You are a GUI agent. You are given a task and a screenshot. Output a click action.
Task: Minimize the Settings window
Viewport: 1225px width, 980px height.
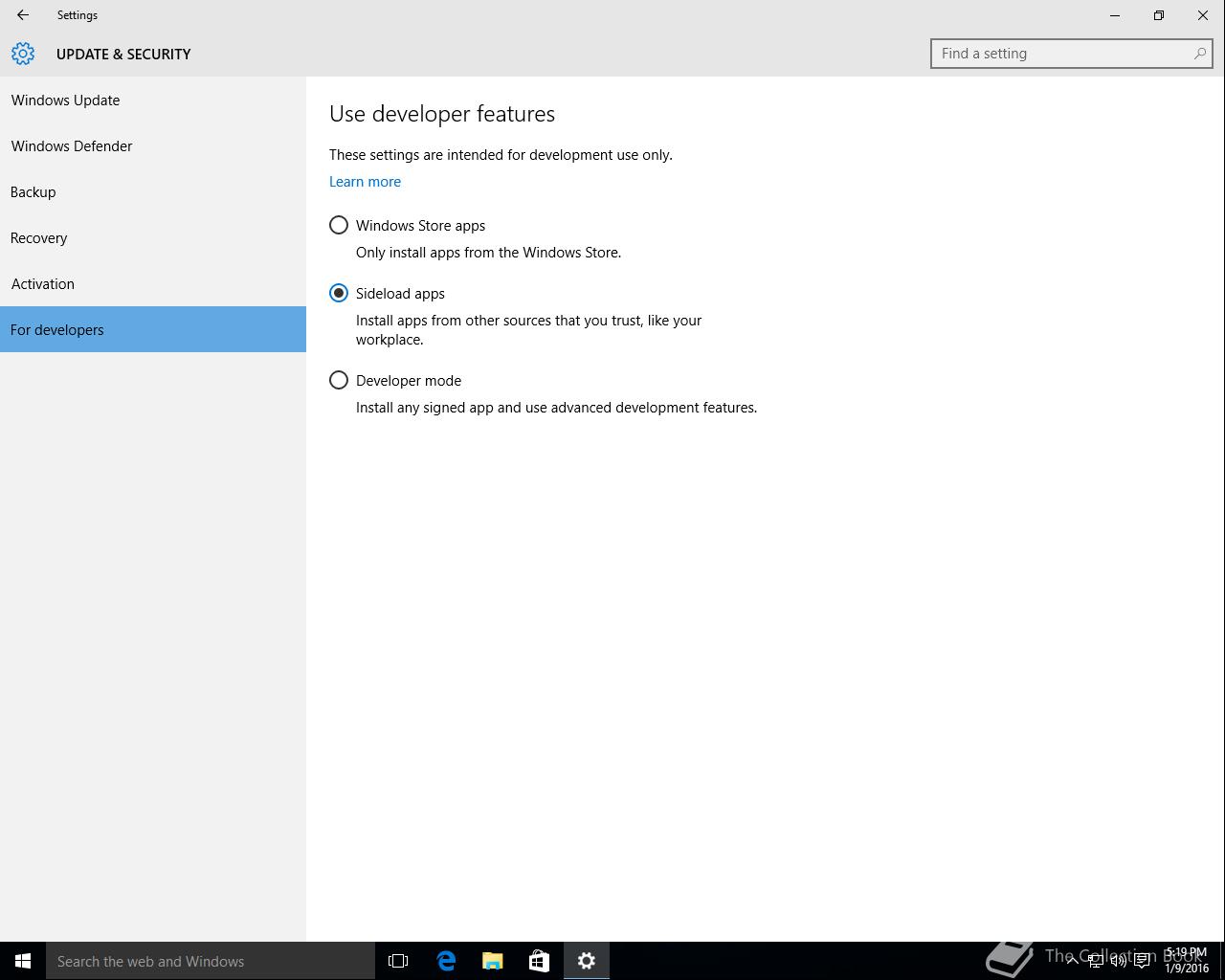pyautogui.click(x=1115, y=15)
